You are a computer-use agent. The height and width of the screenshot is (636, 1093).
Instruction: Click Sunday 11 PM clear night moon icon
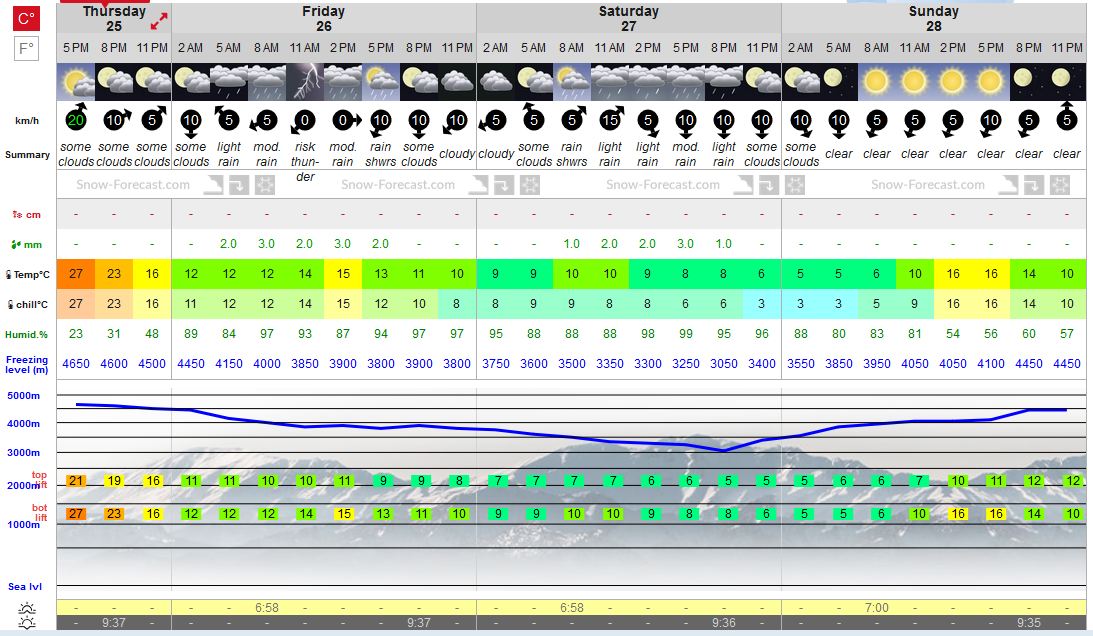(x=1067, y=82)
